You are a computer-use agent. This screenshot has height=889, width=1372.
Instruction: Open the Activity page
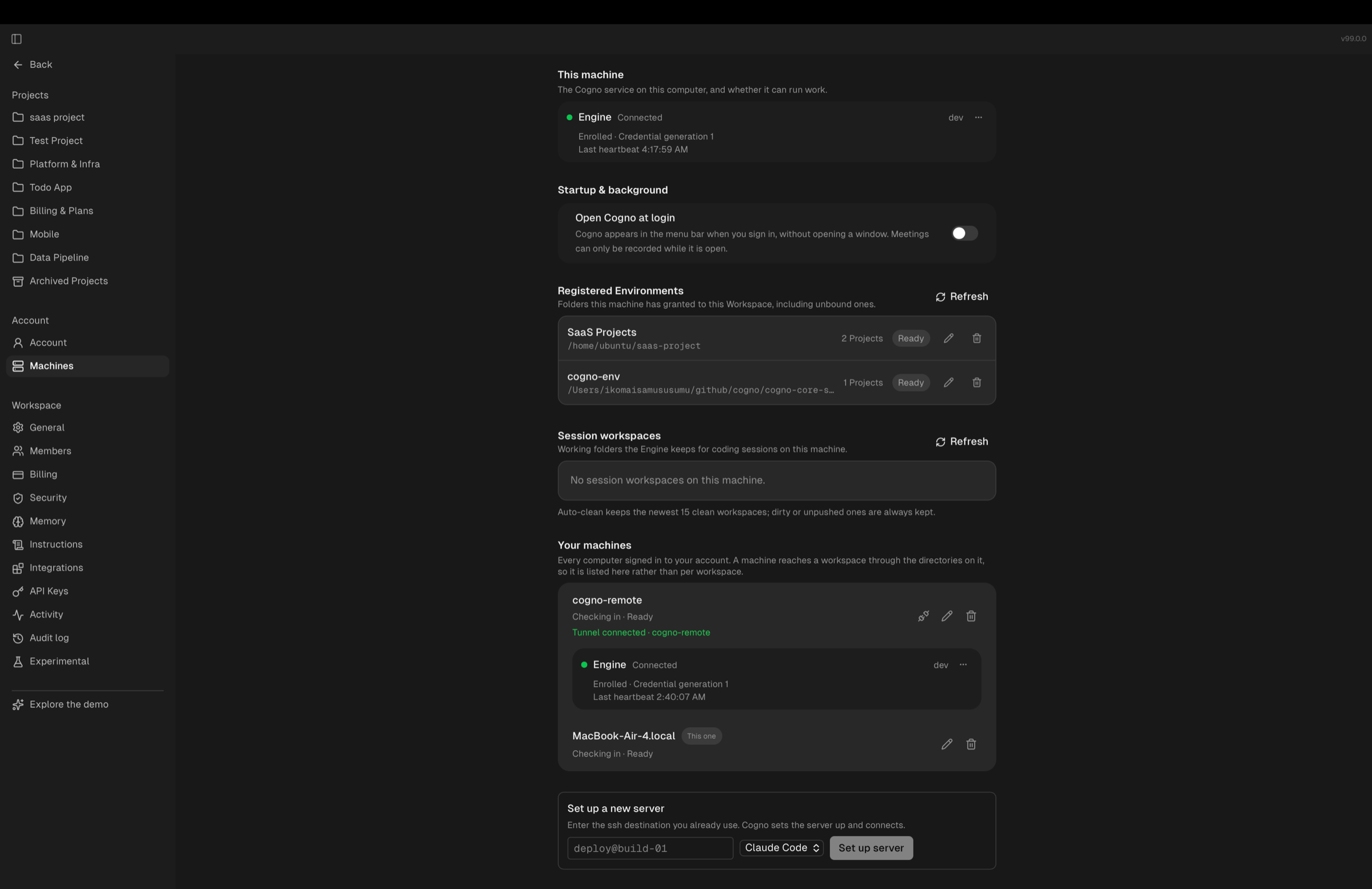[x=87, y=615]
